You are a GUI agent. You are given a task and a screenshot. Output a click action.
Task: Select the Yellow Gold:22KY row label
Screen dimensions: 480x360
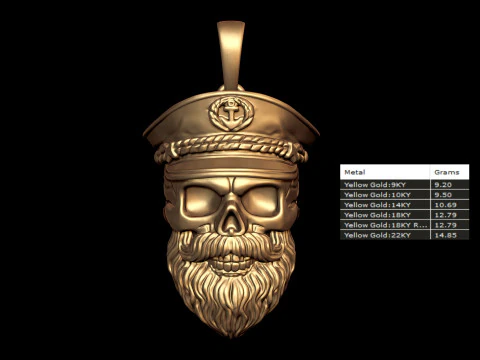377,235
